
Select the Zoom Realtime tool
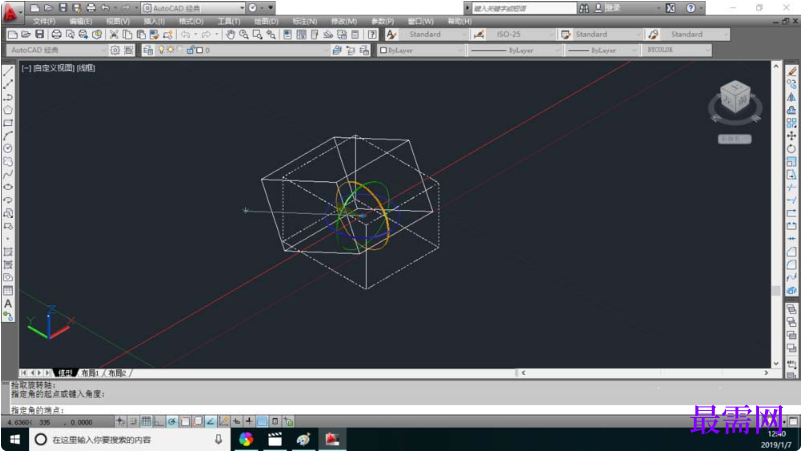click(x=244, y=34)
